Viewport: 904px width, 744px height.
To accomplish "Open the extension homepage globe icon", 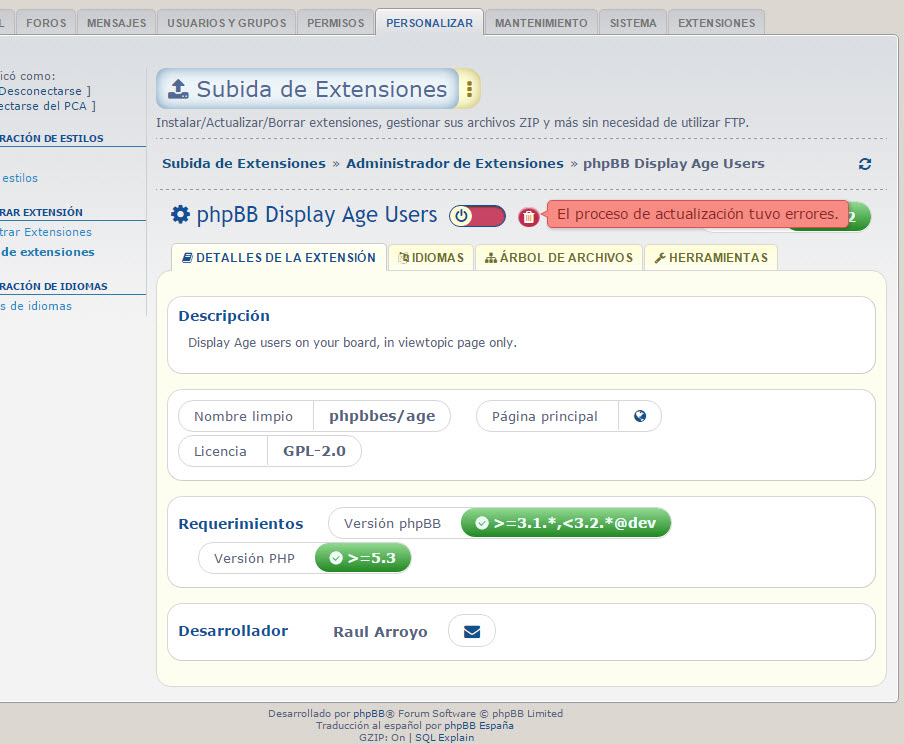I will (640, 416).
